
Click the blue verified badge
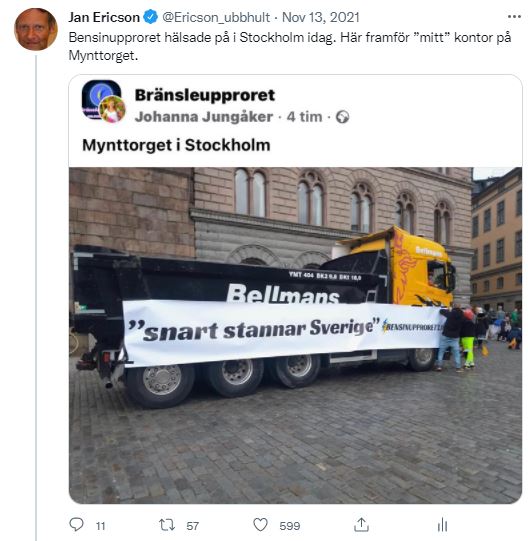click(x=150, y=17)
